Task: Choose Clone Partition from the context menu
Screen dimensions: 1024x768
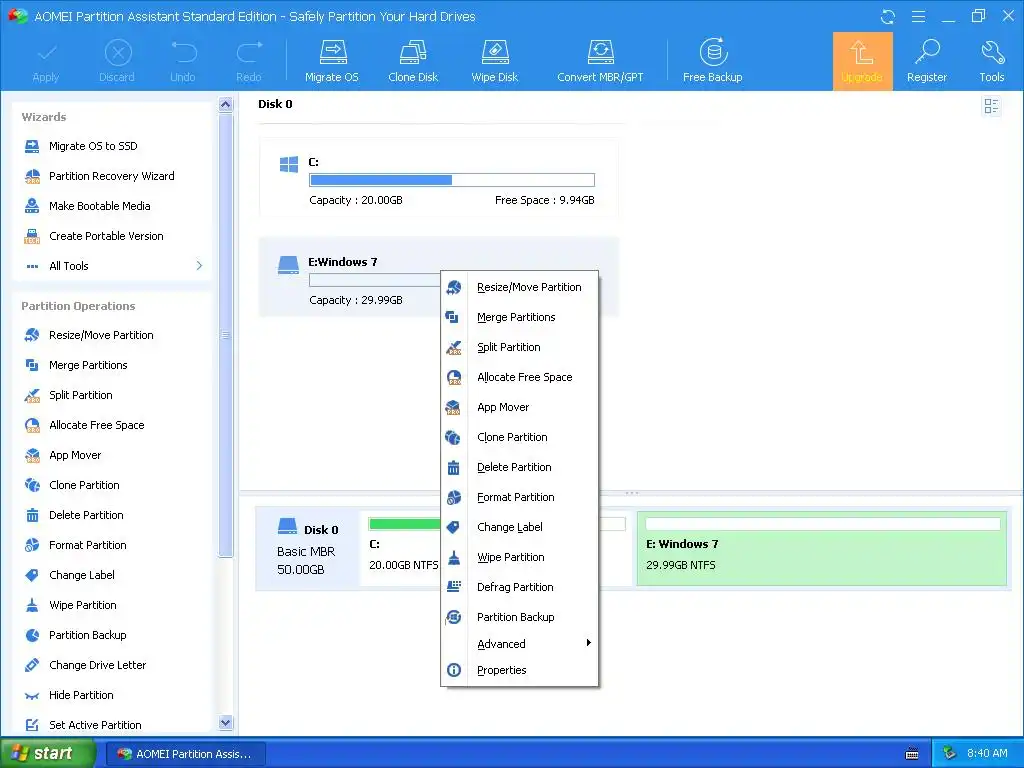Action: coord(520,438)
